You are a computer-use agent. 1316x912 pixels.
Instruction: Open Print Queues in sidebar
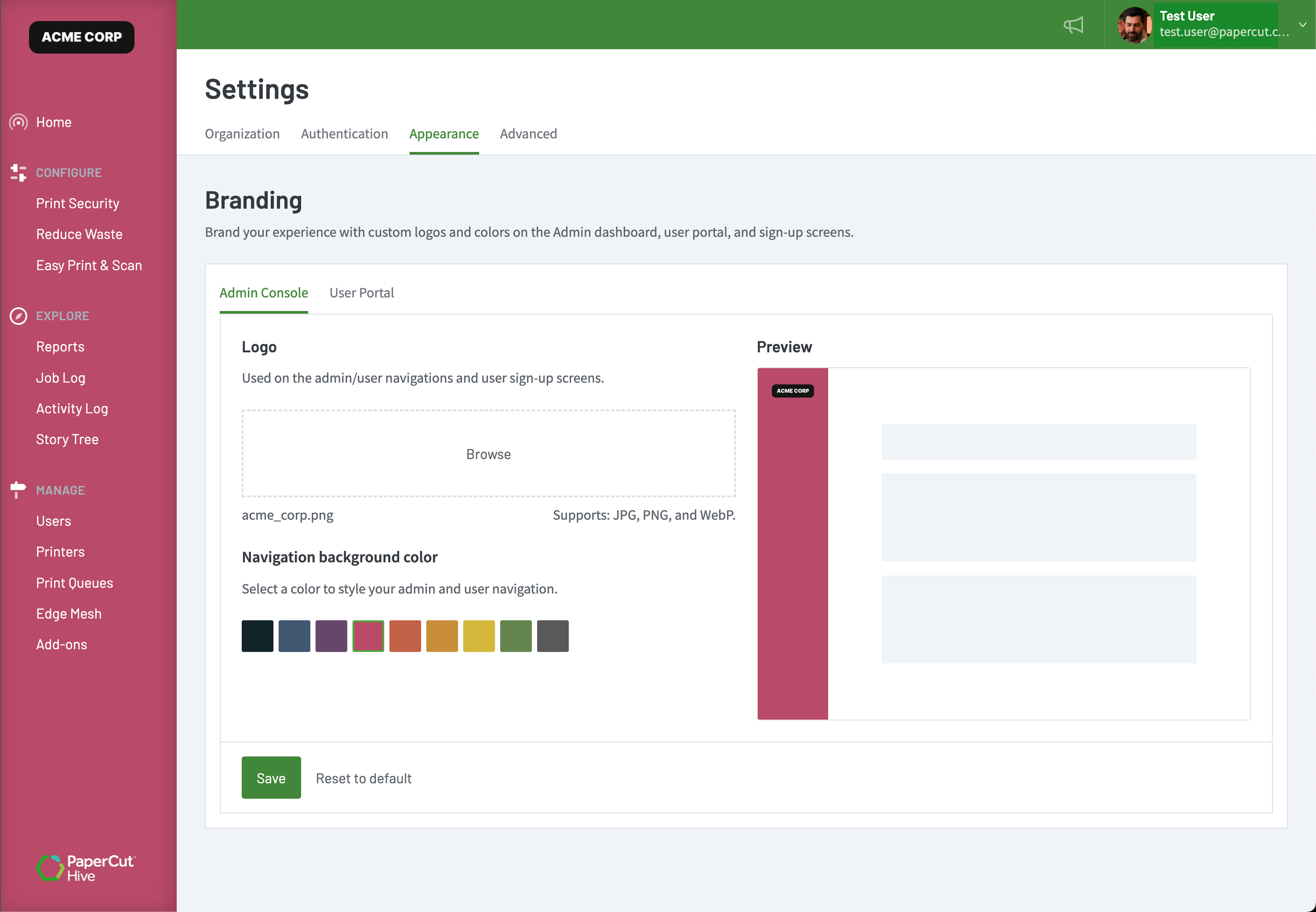[74, 583]
